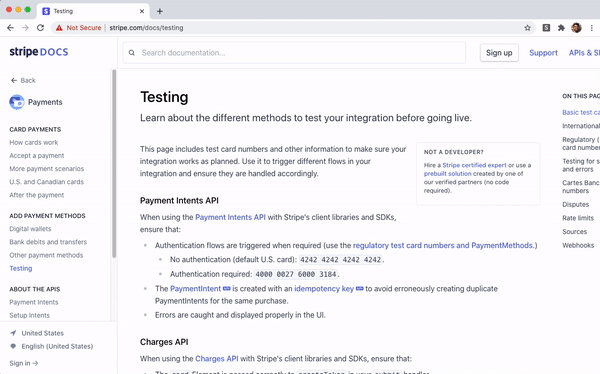The width and height of the screenshot is (600, 374).
Task: Go back with the browser back arrow
Action: tap(10, 28)
